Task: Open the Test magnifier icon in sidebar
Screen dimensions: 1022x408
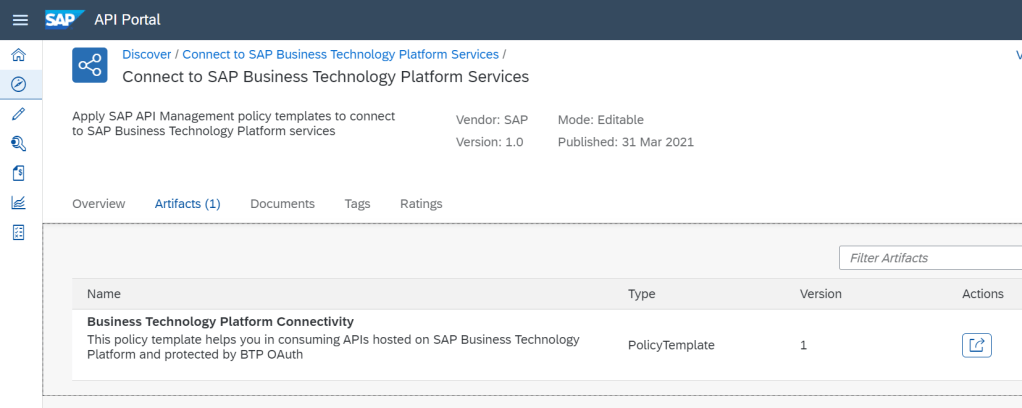Action: point(18,143)
